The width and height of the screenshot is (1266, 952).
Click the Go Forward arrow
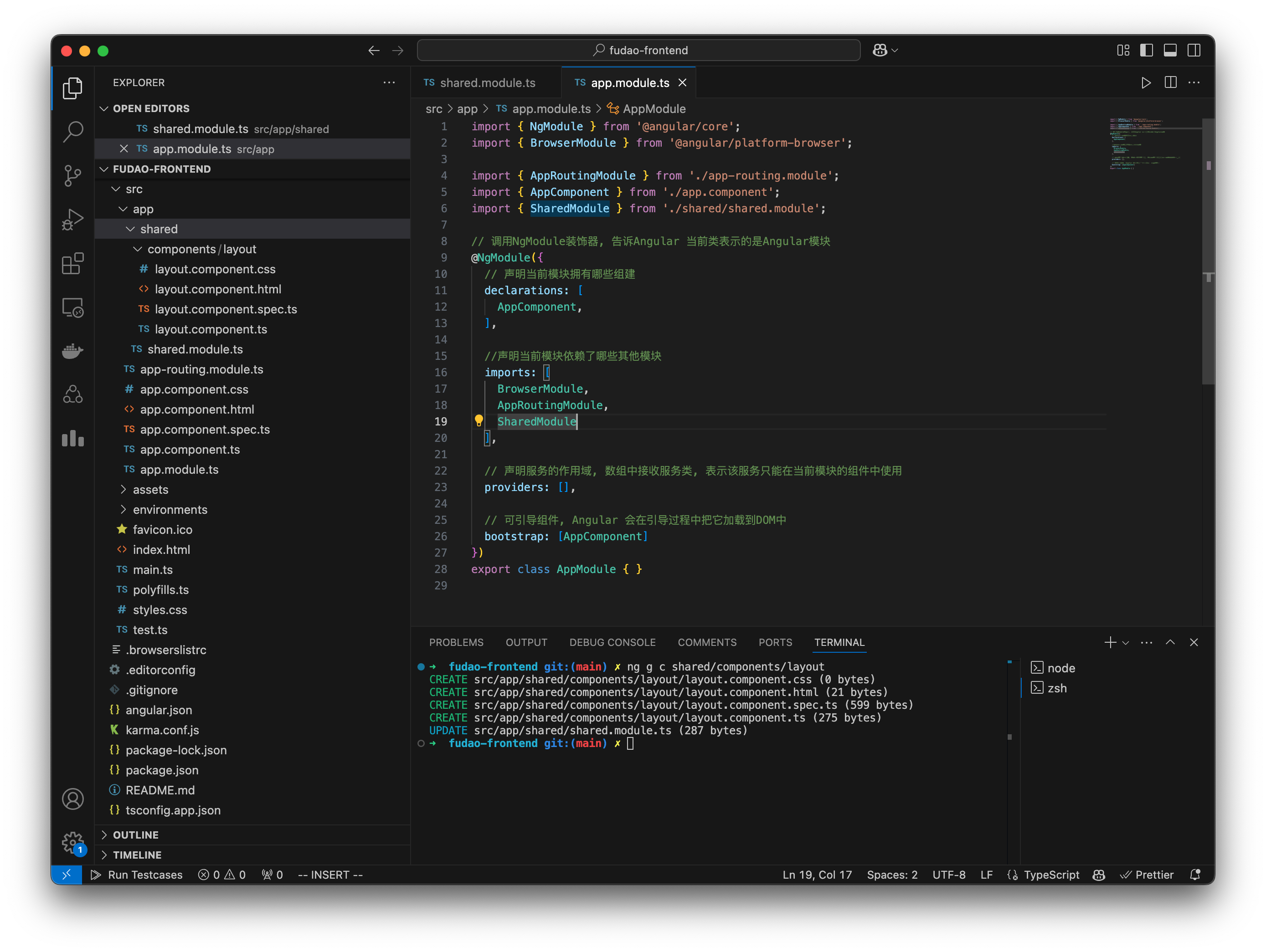pos(398,51)
